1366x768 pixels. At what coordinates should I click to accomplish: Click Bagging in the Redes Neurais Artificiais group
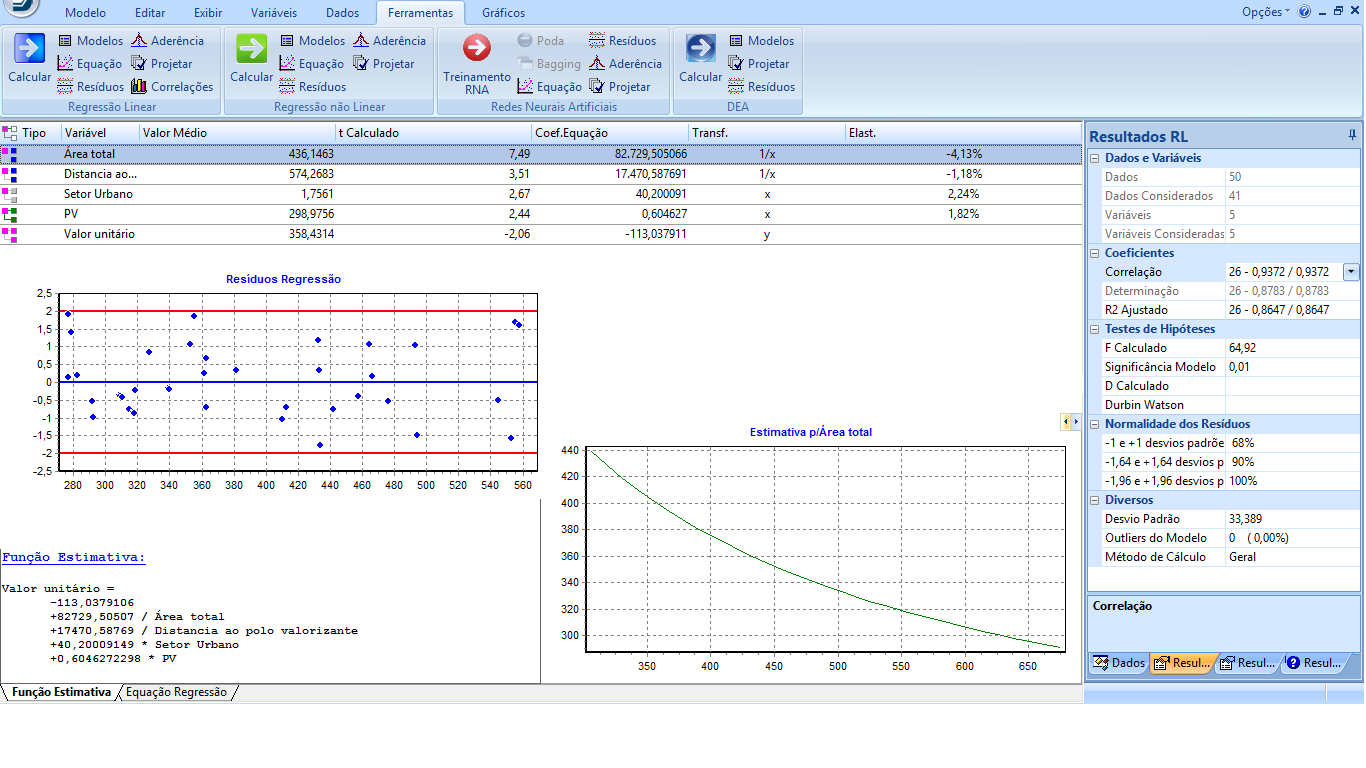(549, 64)
